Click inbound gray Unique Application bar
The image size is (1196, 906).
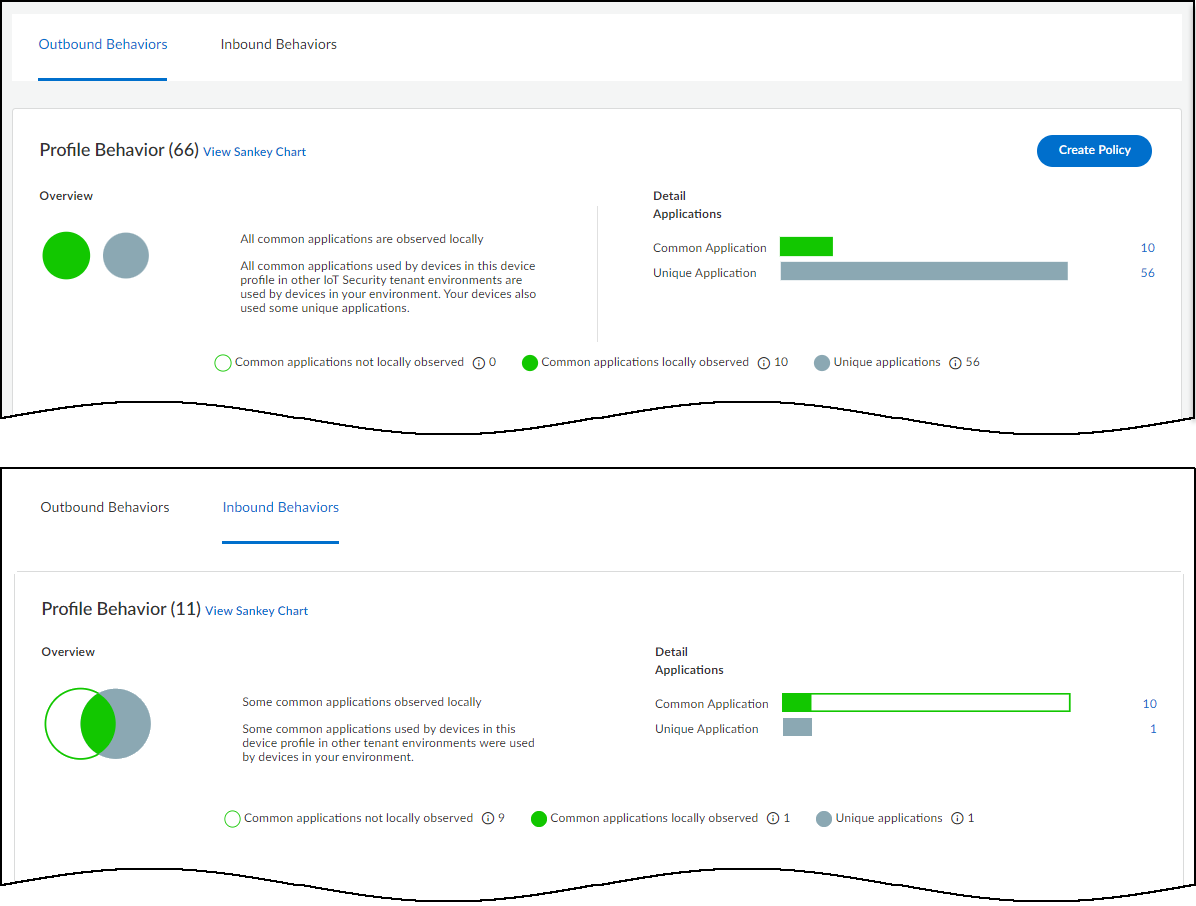(x=797, y=727)
